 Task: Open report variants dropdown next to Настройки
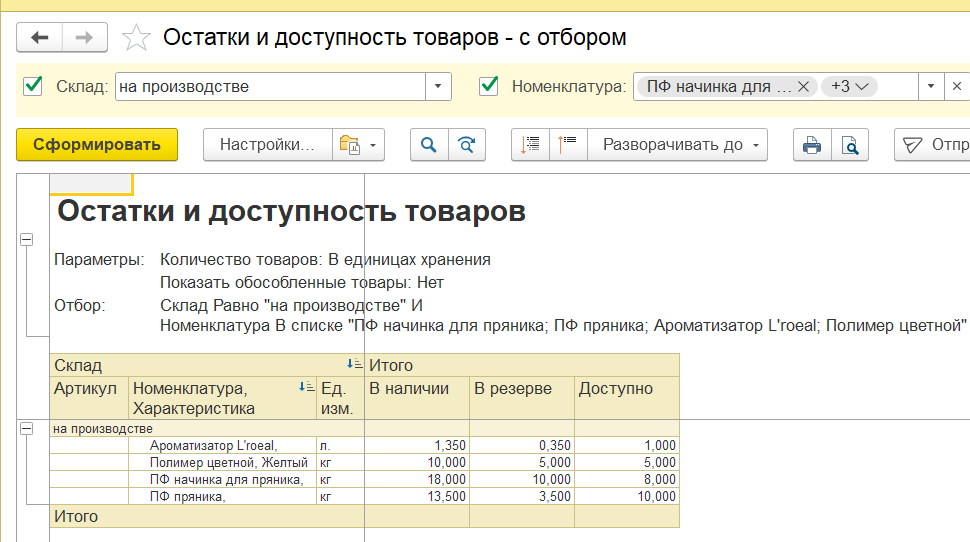pyautogui.click(x=359, y=145)
